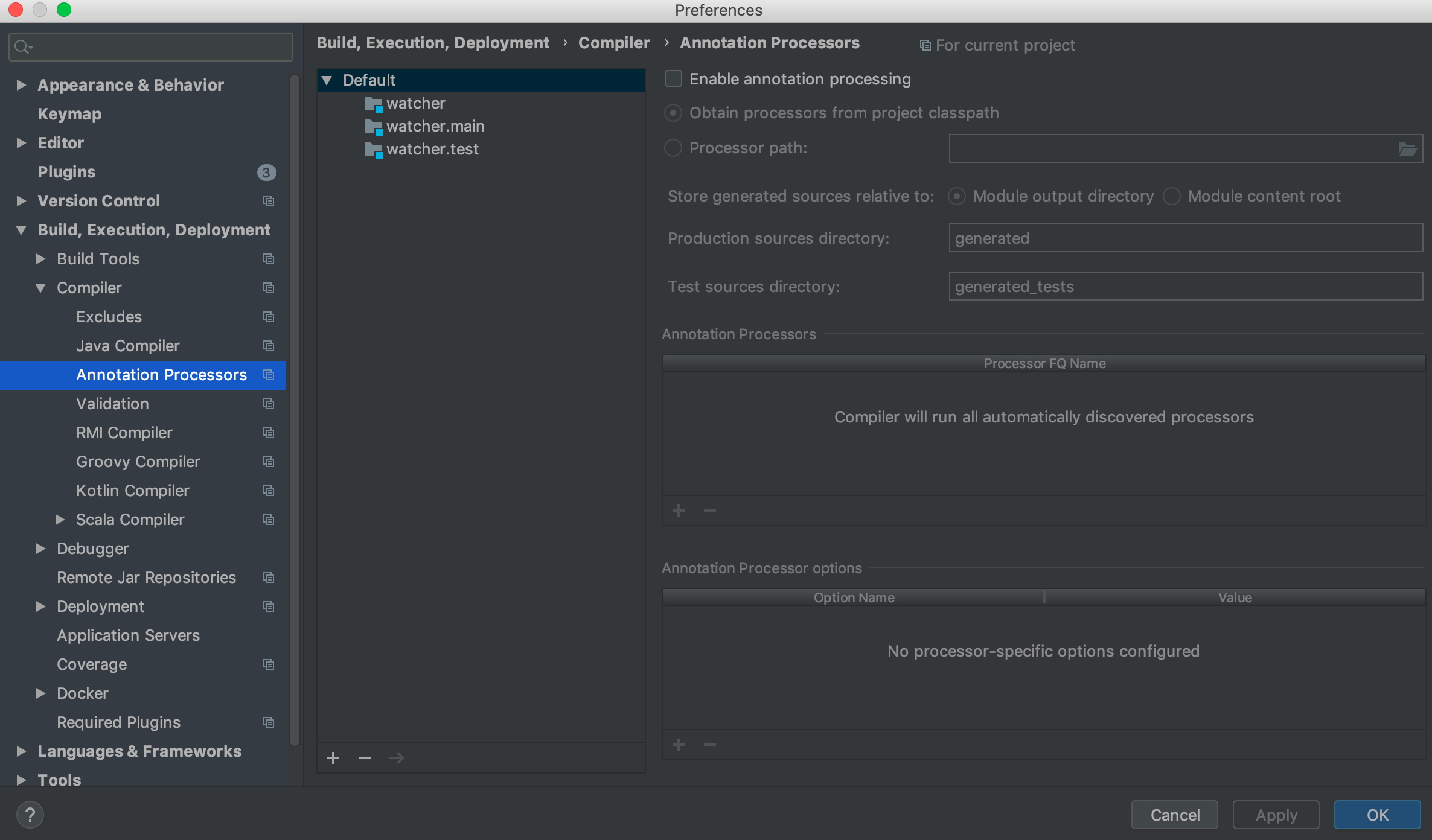This screenshot has height=840, width=1432.
Task: Open the Java Compiler settings page
Action: pyautogui.click(x=128, y=346)
